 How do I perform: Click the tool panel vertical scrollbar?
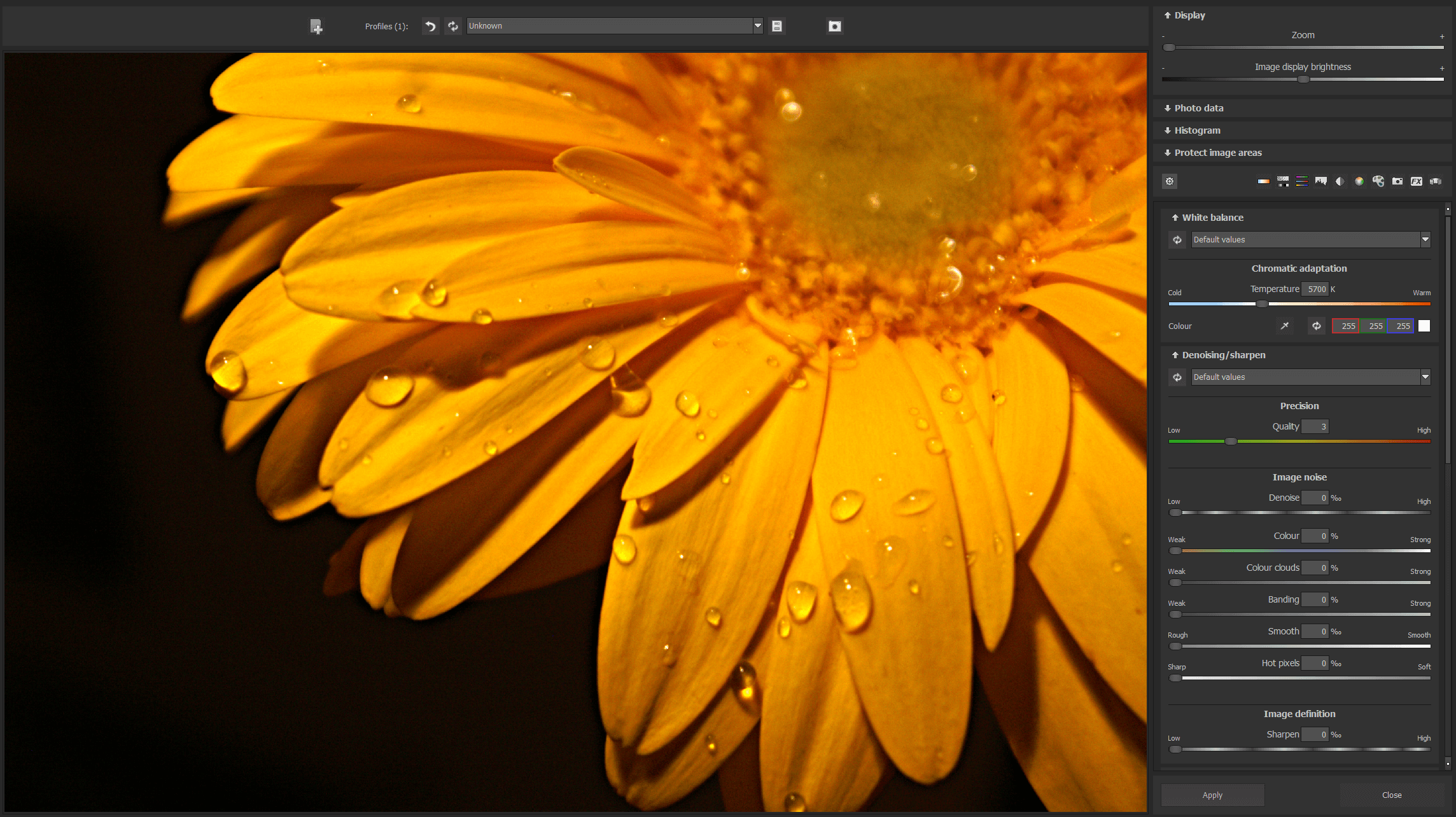click(x=1448, y=340)
